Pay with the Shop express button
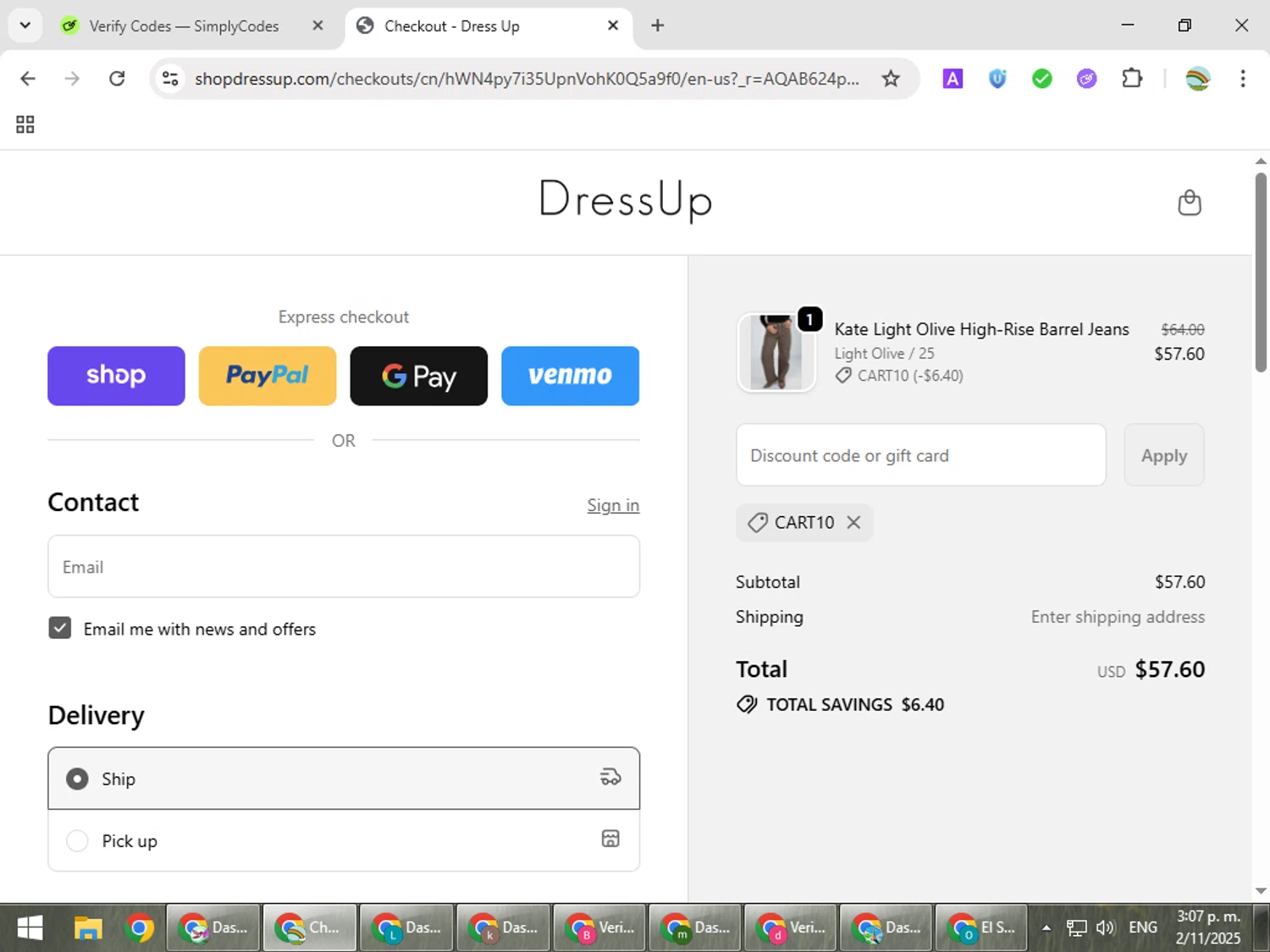 coord(116,376)
